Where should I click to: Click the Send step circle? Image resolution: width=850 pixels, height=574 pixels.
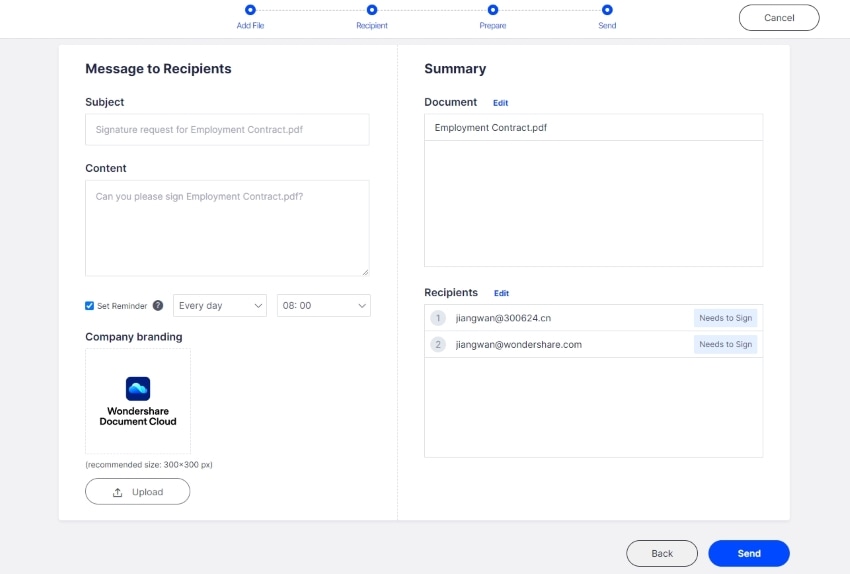click(607, 10)
